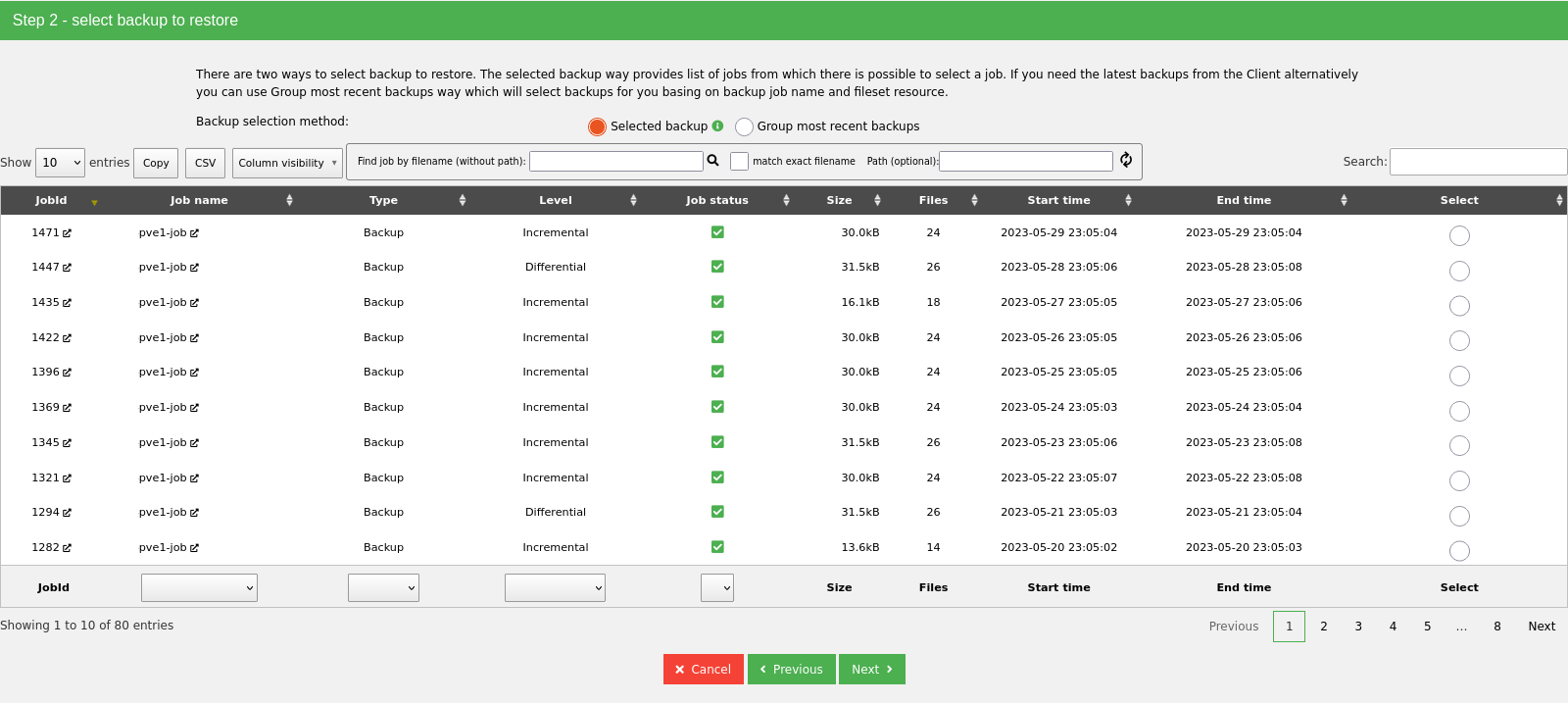Click the search magnifier icon beside filename field

713,161
